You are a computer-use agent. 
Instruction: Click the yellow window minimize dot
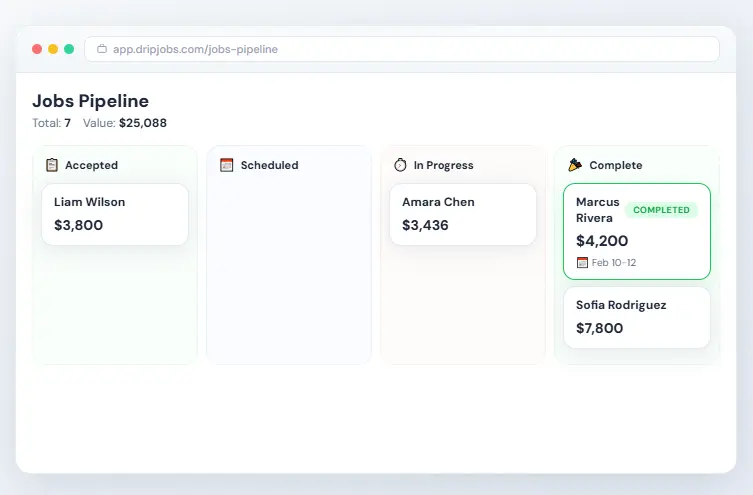53,49
